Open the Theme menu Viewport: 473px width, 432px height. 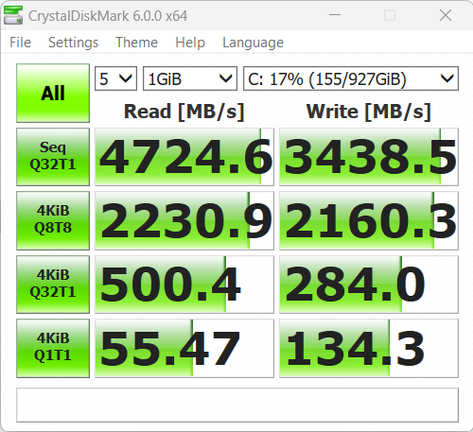137,43
